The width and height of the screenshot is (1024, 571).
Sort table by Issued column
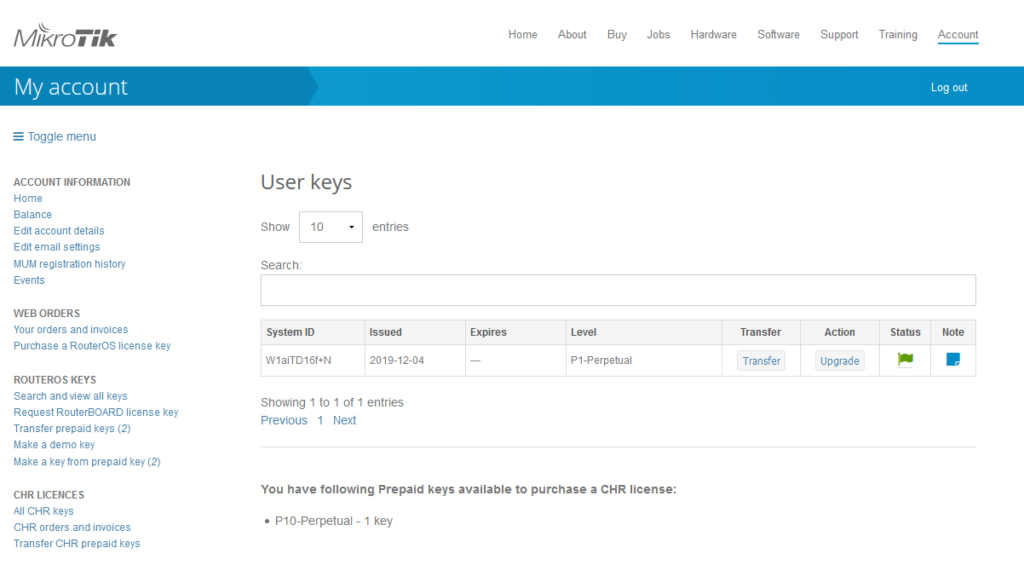(415, 332)
